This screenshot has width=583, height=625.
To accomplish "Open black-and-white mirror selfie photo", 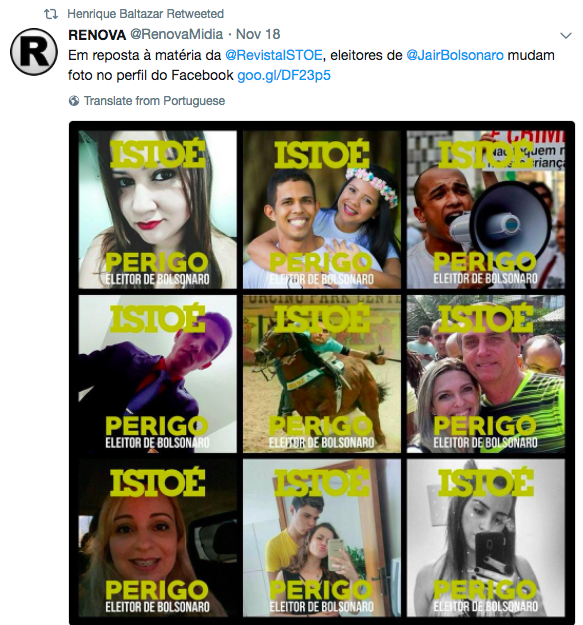I will (486, 538).
